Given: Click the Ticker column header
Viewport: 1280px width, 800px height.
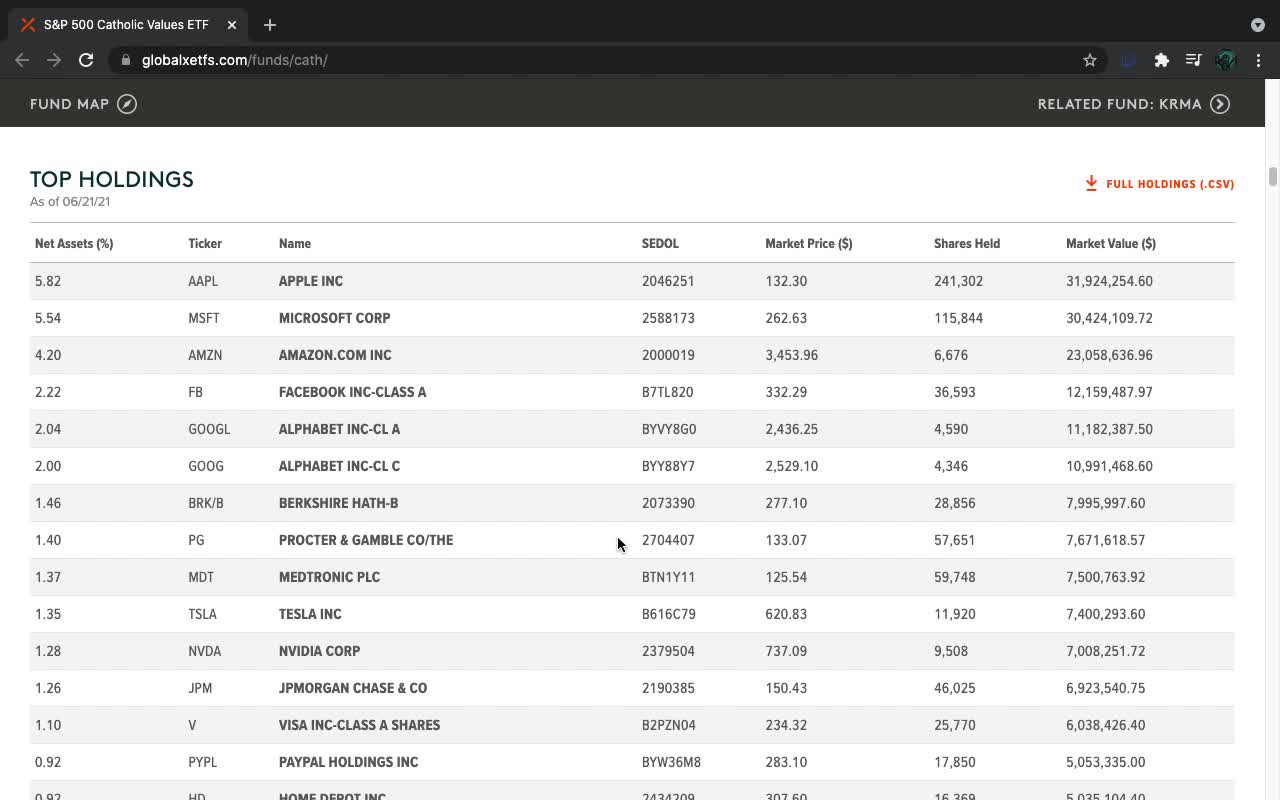Looking at the screenshot, I should point(205,243).
